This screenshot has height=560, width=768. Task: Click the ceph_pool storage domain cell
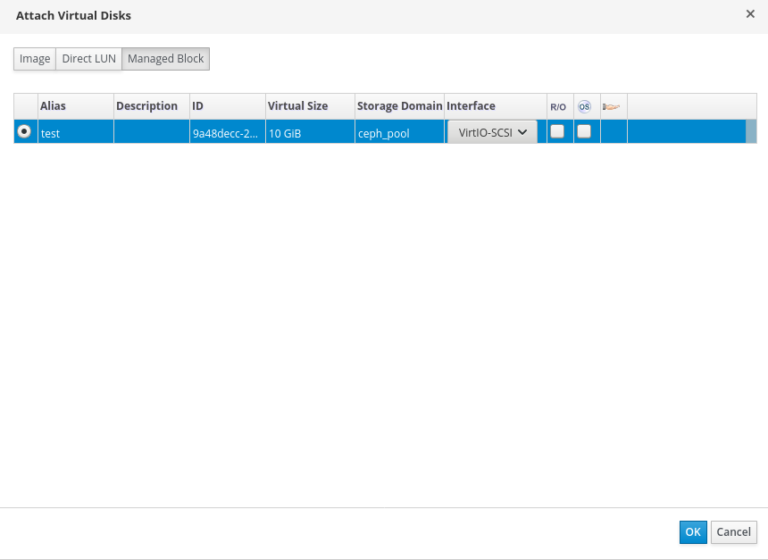(x=384, y=133)
